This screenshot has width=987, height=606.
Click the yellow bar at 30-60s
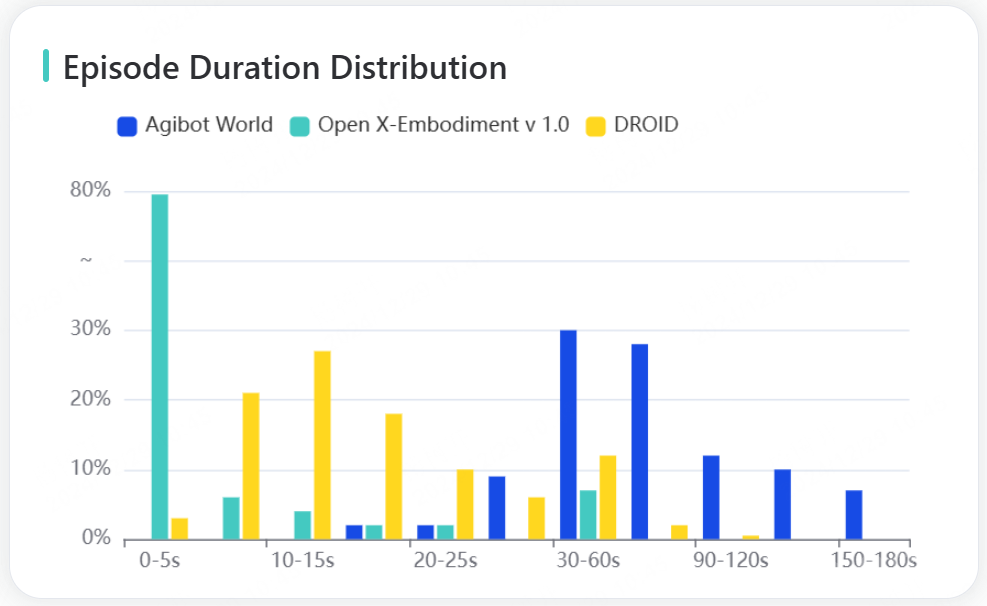[x=608, y=497]
